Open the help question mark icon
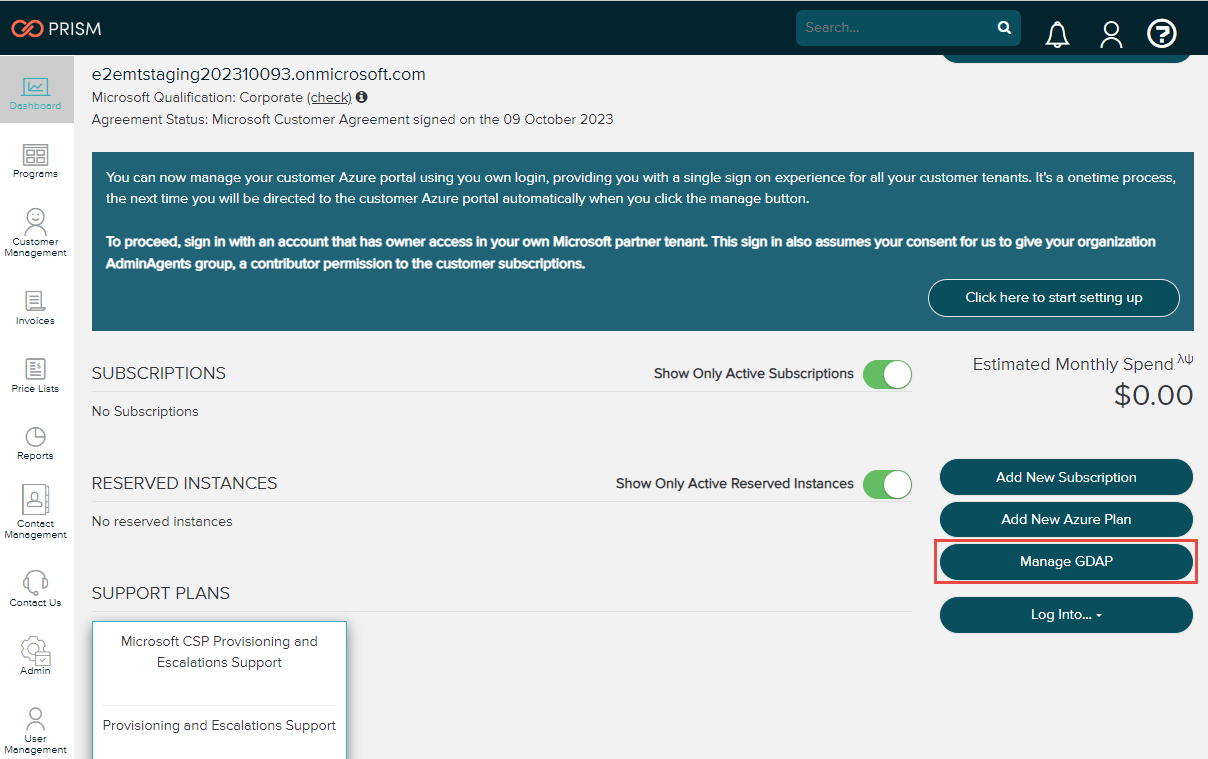Viewport: 1208px width, 759px height. click(x=1161, y=34)
